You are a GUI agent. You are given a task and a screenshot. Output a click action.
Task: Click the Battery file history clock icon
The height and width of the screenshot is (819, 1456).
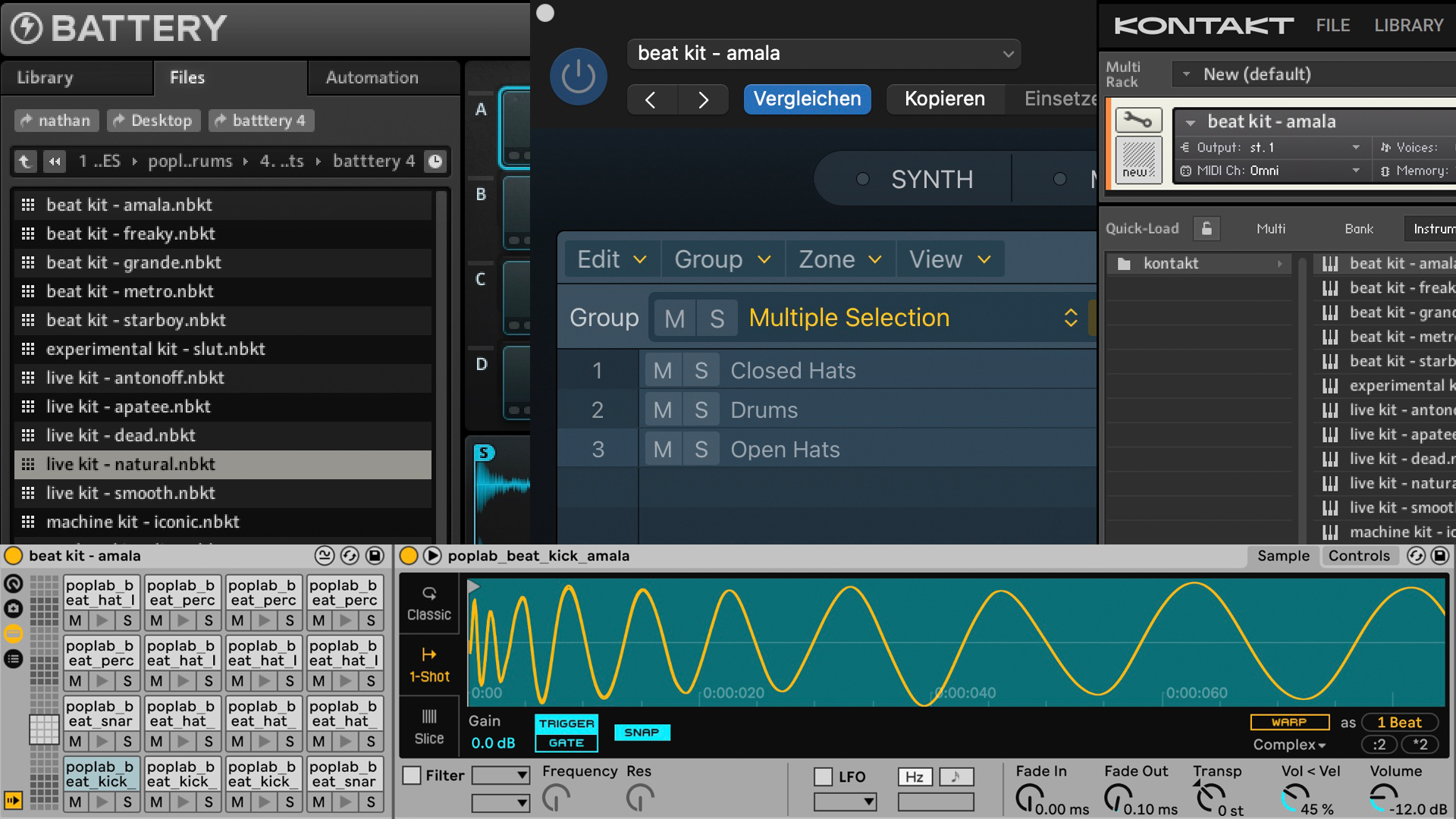[435, 162]
